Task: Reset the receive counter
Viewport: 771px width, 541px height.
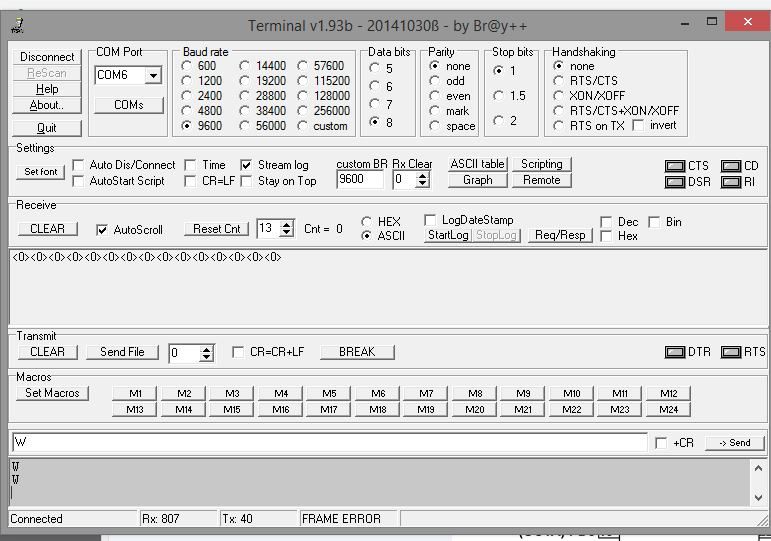Action: tap(216, 229)
